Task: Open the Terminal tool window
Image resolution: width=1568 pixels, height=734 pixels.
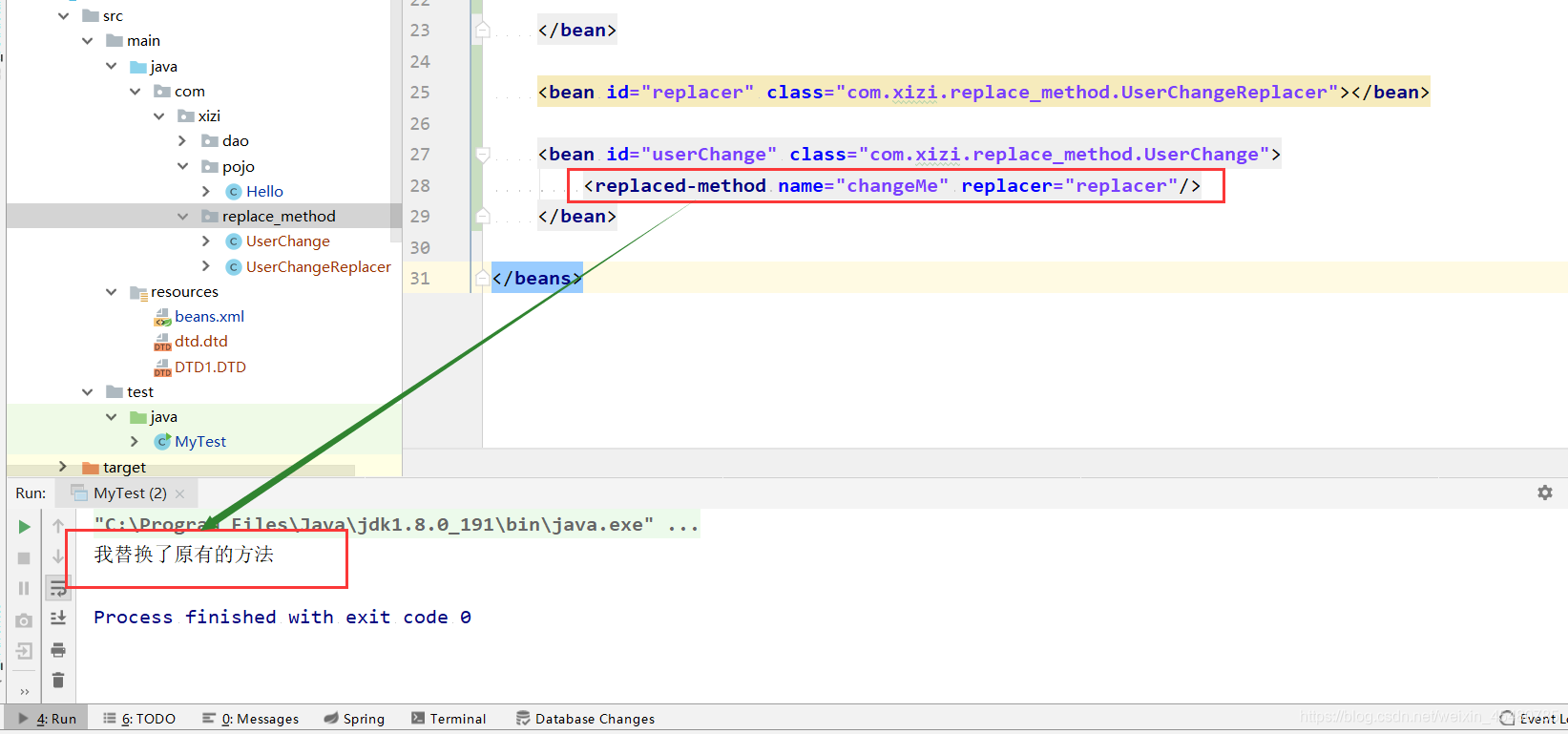Action: pos(449,719)
